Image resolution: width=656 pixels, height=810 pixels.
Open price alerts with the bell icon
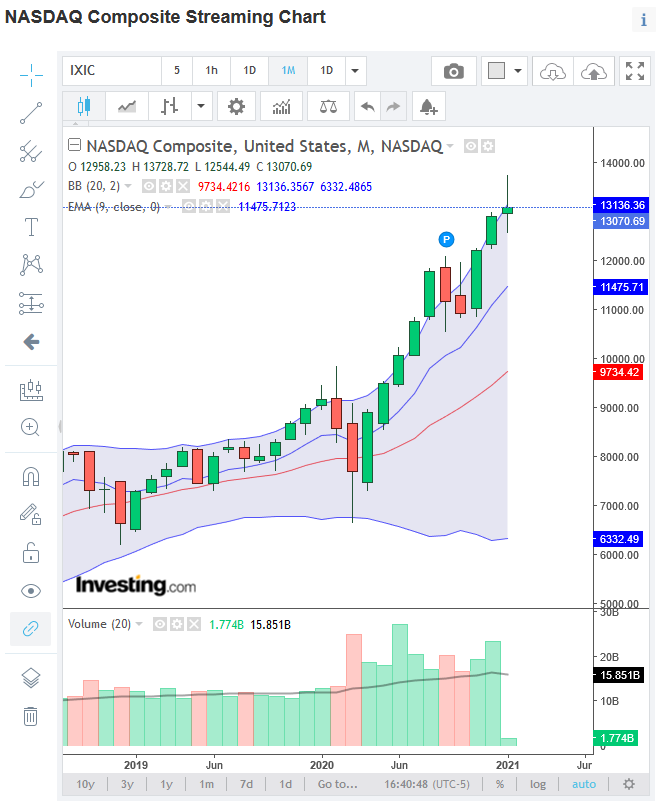coord(428,105)
